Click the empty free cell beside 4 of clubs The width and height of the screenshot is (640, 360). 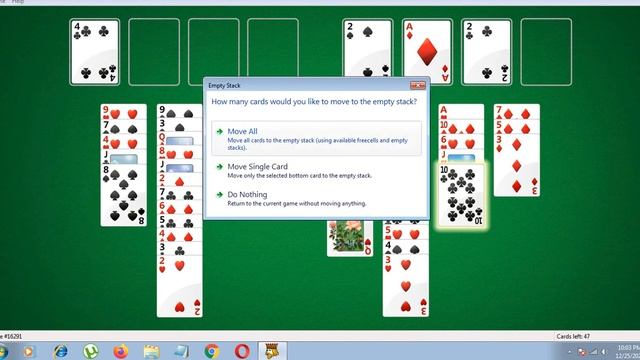click(x=154, y=52)
